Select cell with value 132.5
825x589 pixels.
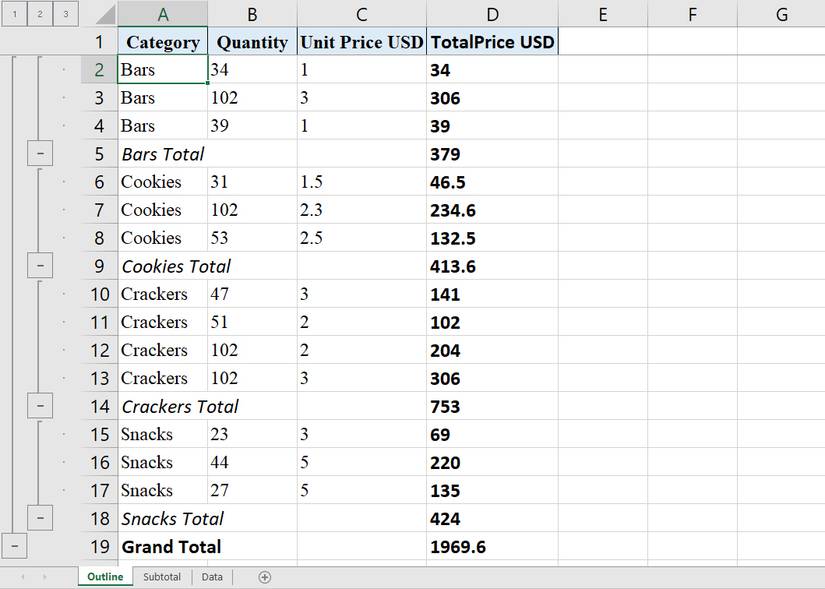click(x=492, y=237)
